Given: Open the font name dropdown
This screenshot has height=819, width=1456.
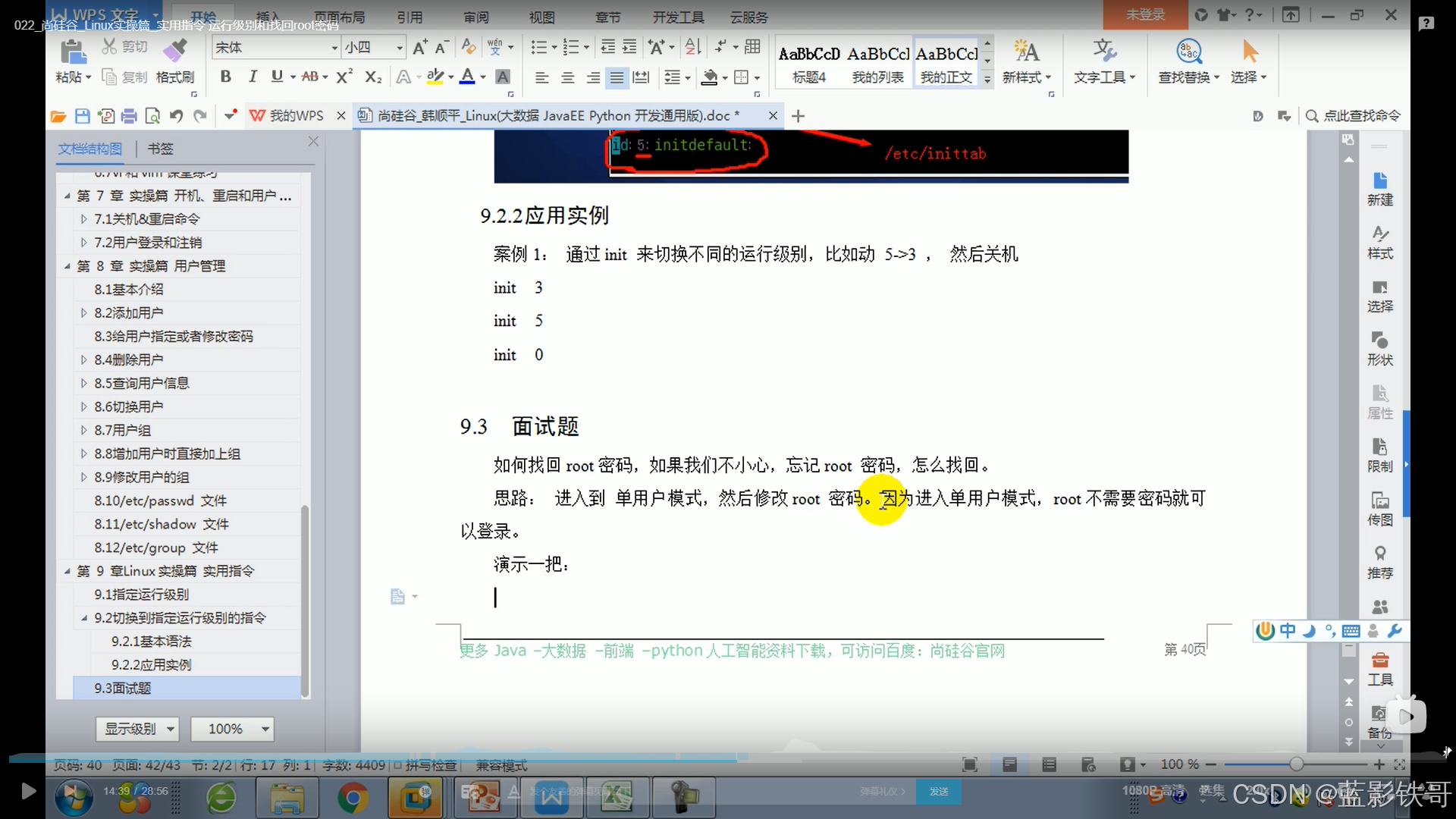Looking at the screenshot, I should click(x=334, y=48).
